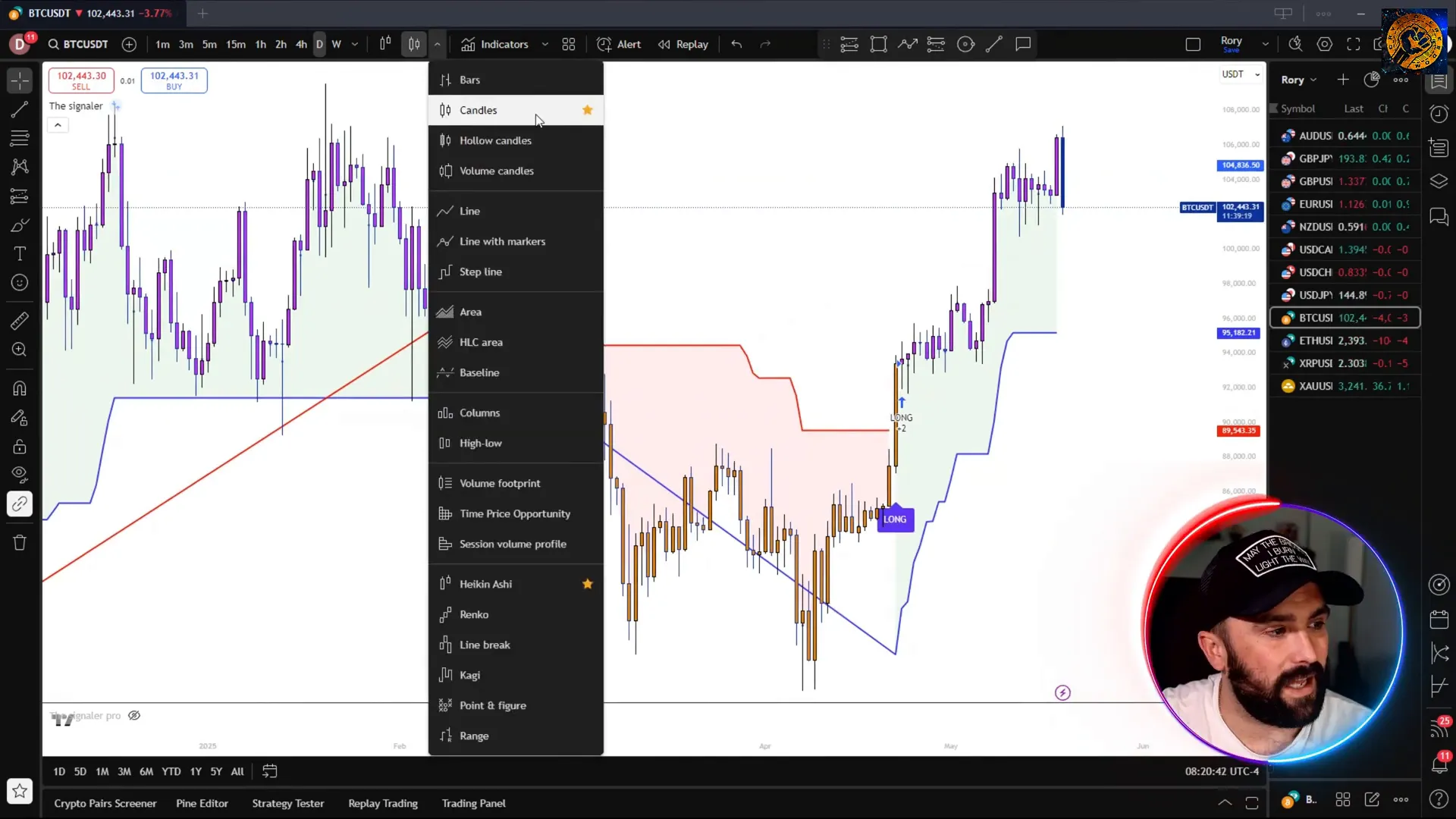
Task: Set range to 1Y
Action: [x=196, y=771]
